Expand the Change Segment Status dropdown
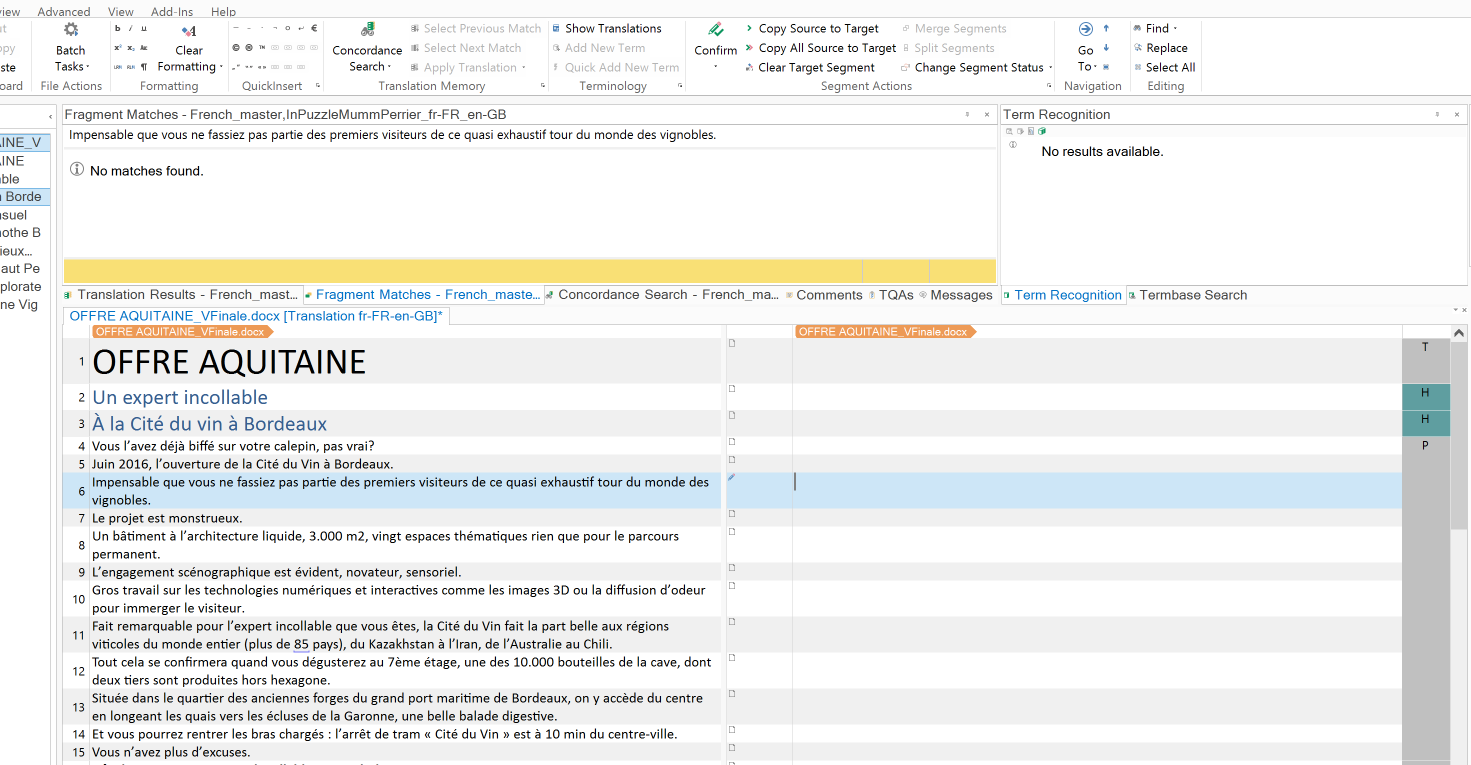 pos(1050,68)
